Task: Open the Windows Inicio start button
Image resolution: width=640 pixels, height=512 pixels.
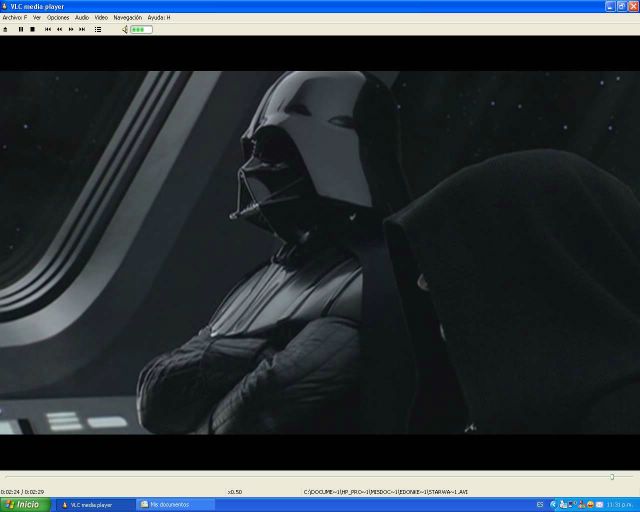Action: pos(25,505)
